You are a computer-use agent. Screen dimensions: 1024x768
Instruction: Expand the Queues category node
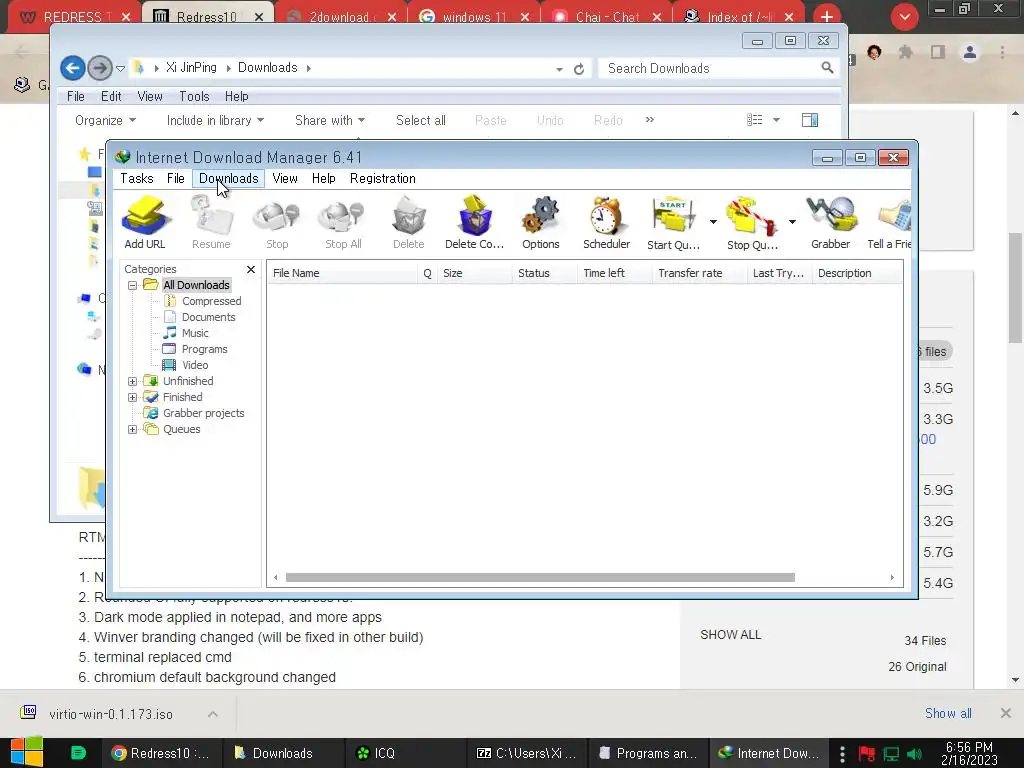coord(133,429)
